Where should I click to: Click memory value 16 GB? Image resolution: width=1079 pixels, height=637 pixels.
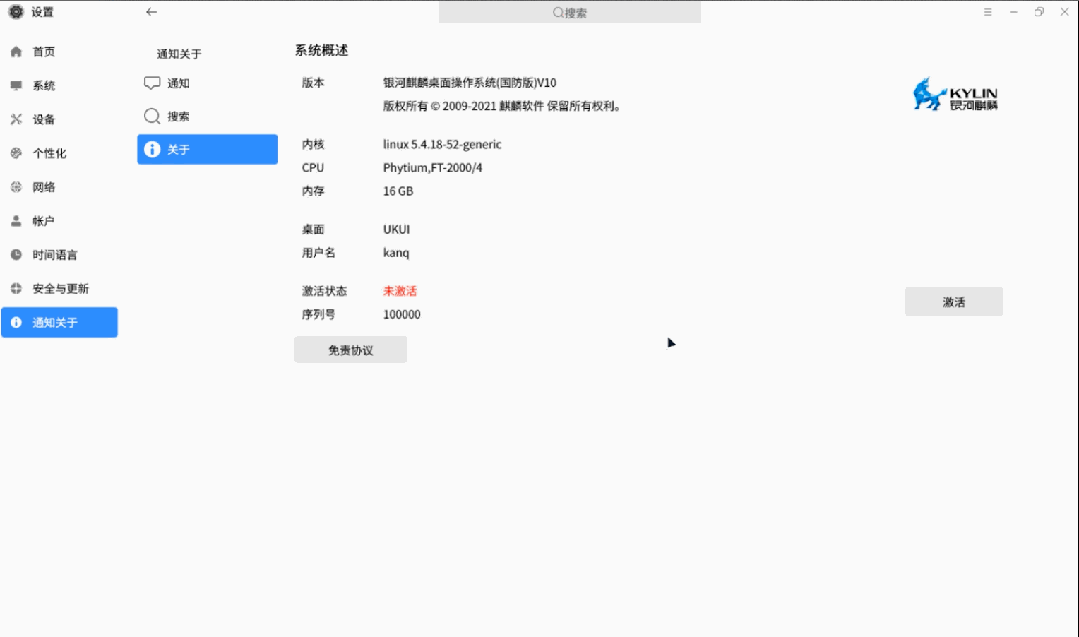point(398,191)
